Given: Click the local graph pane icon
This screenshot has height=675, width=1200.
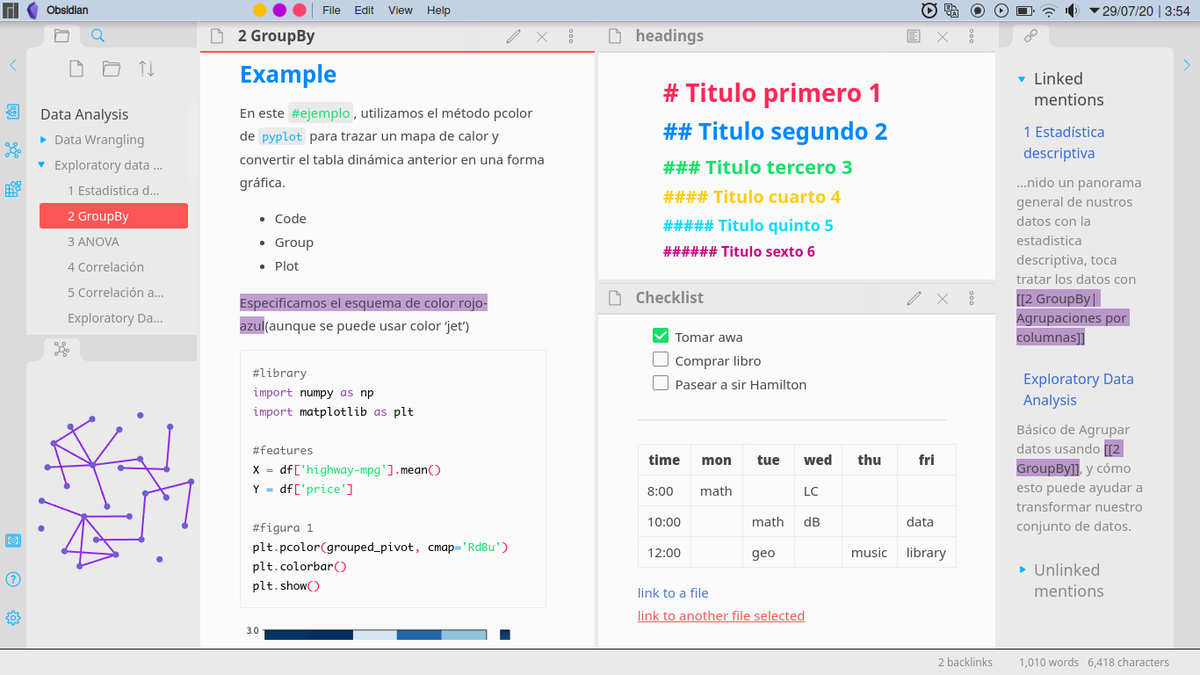Looking at the screenshot, I should click(61, 349).
